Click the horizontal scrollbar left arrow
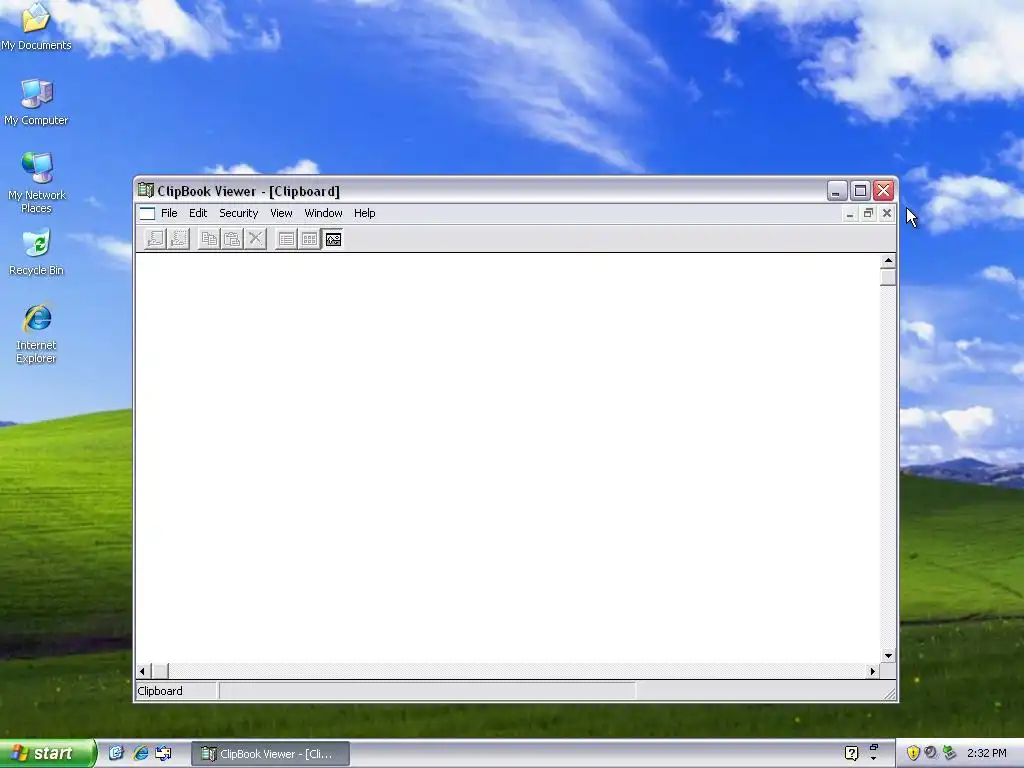This screenshot has width=1024, height=768. pos(143,671)
